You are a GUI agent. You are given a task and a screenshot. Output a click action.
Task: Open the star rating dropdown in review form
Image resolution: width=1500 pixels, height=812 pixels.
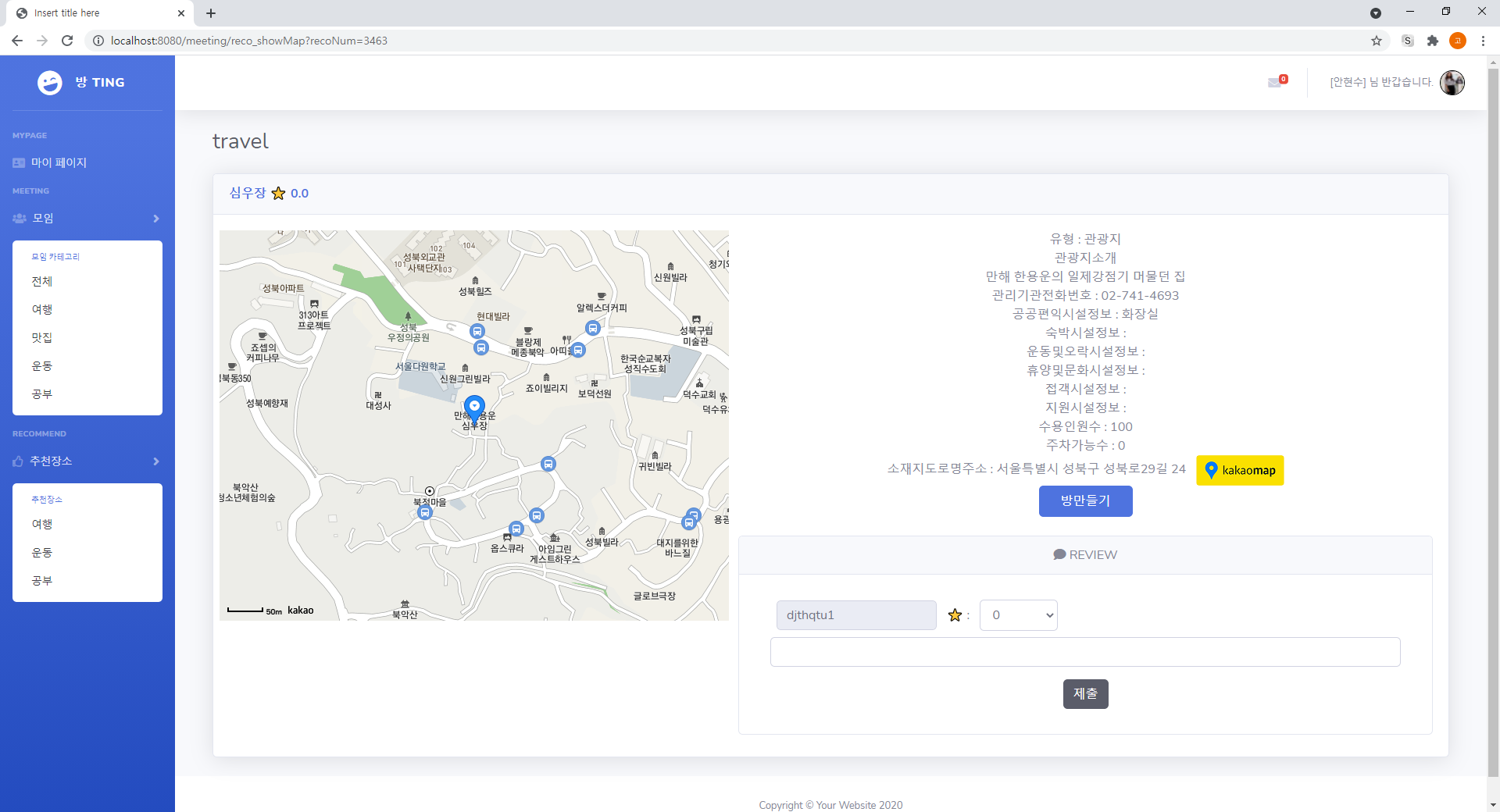(1018, 614)
